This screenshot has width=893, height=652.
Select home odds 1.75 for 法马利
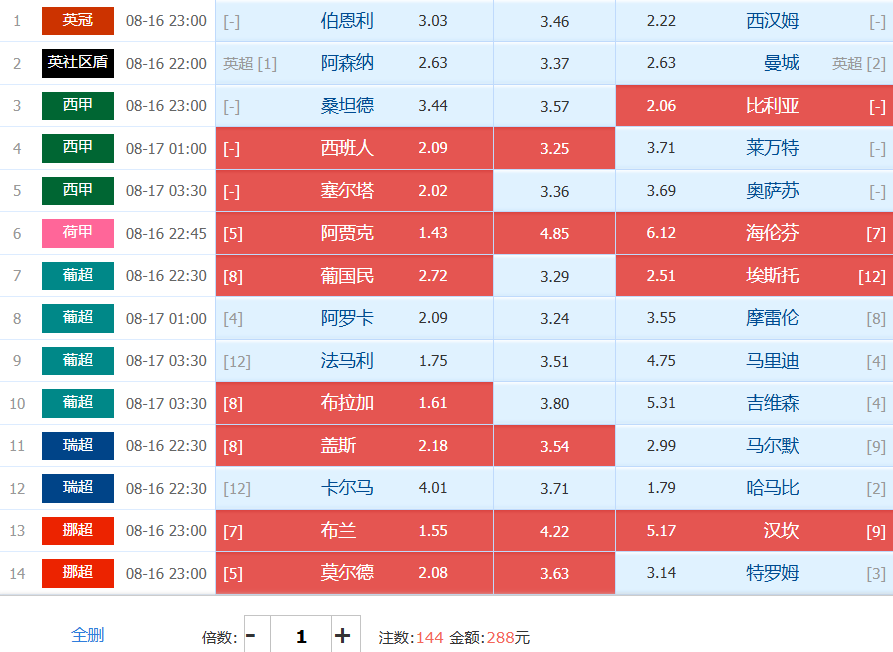pyautogui.click(x=354, y=360)
